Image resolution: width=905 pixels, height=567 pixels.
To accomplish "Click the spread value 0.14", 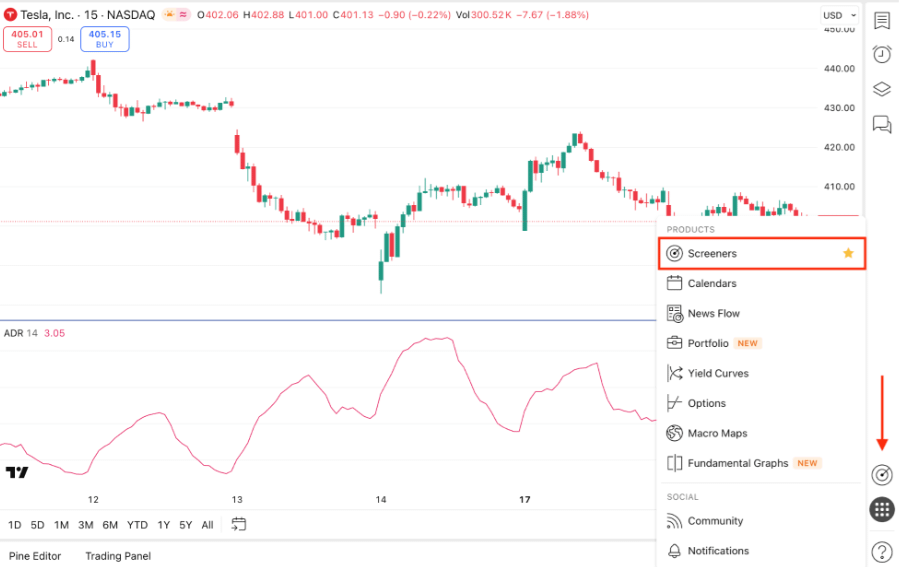I will point(66,39).
